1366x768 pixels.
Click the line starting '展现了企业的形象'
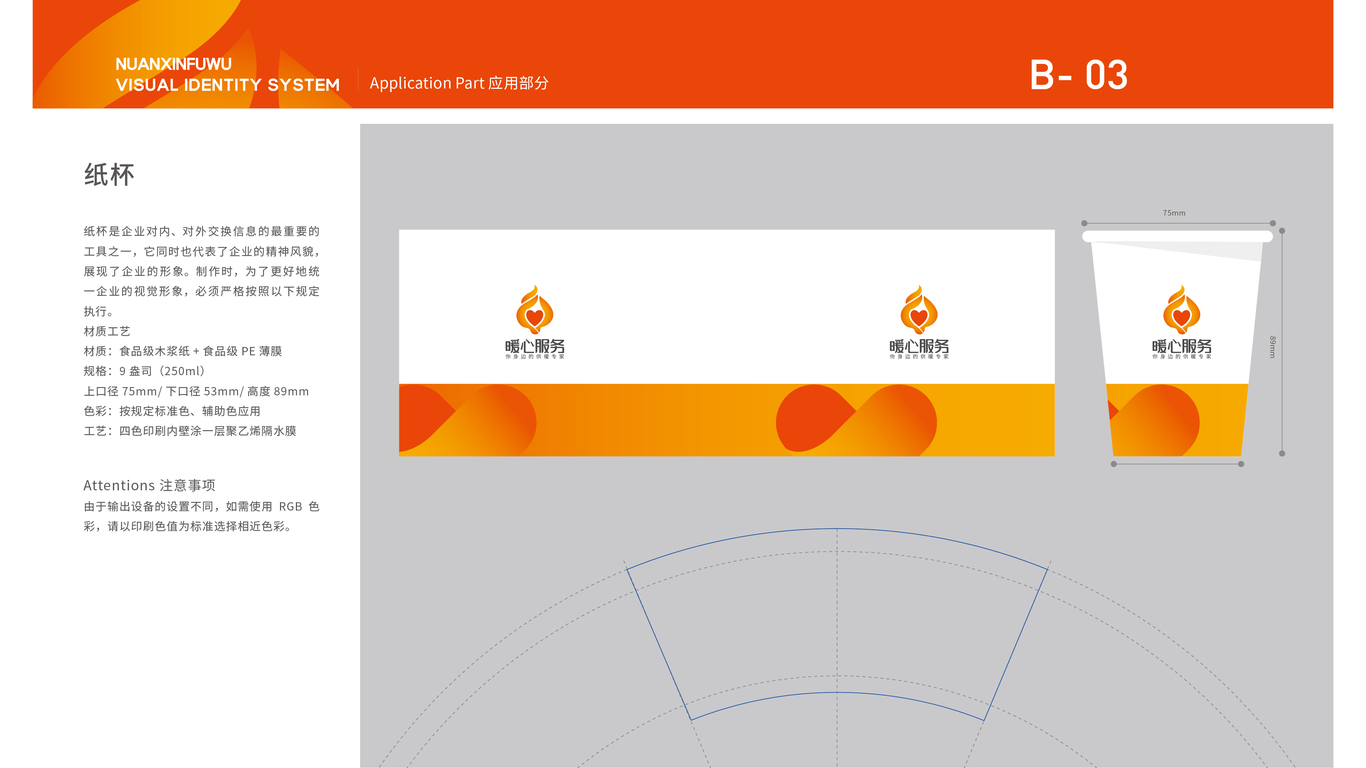pyautogui.click(x=202, y=271)
